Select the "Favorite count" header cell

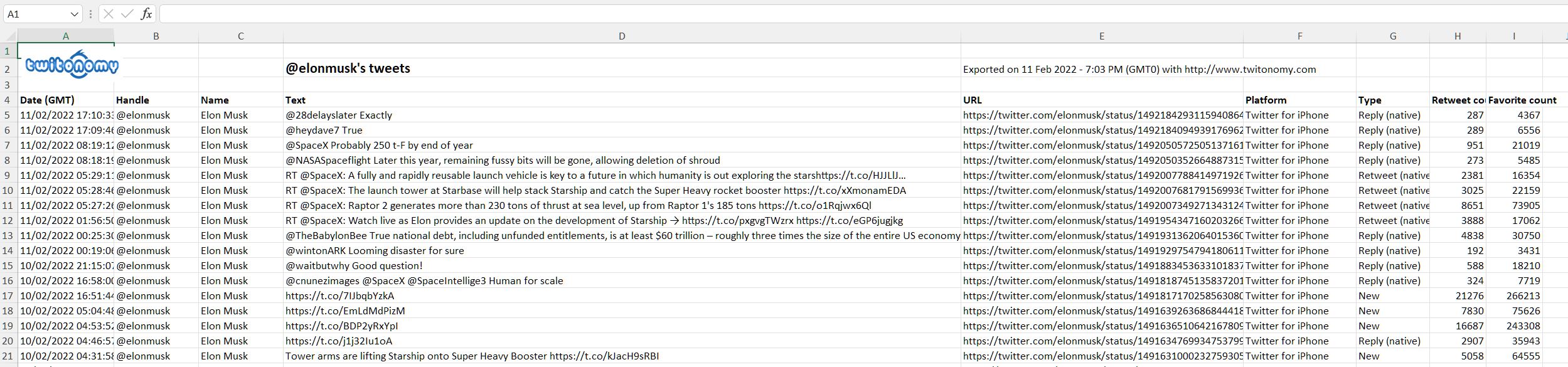1514,100
